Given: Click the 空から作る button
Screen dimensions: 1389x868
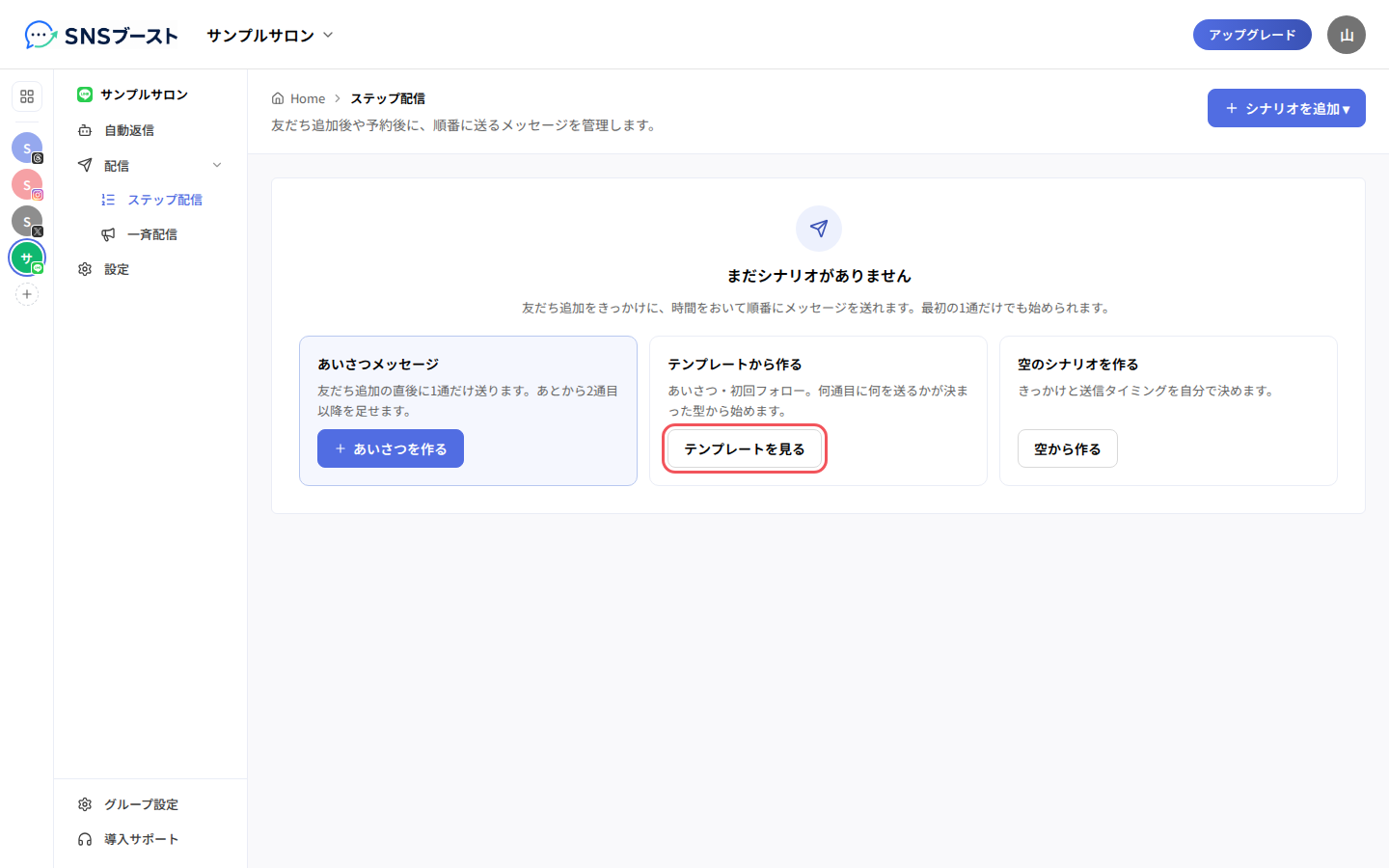Looking at the screenshot, I should (x=1068, y=448).
